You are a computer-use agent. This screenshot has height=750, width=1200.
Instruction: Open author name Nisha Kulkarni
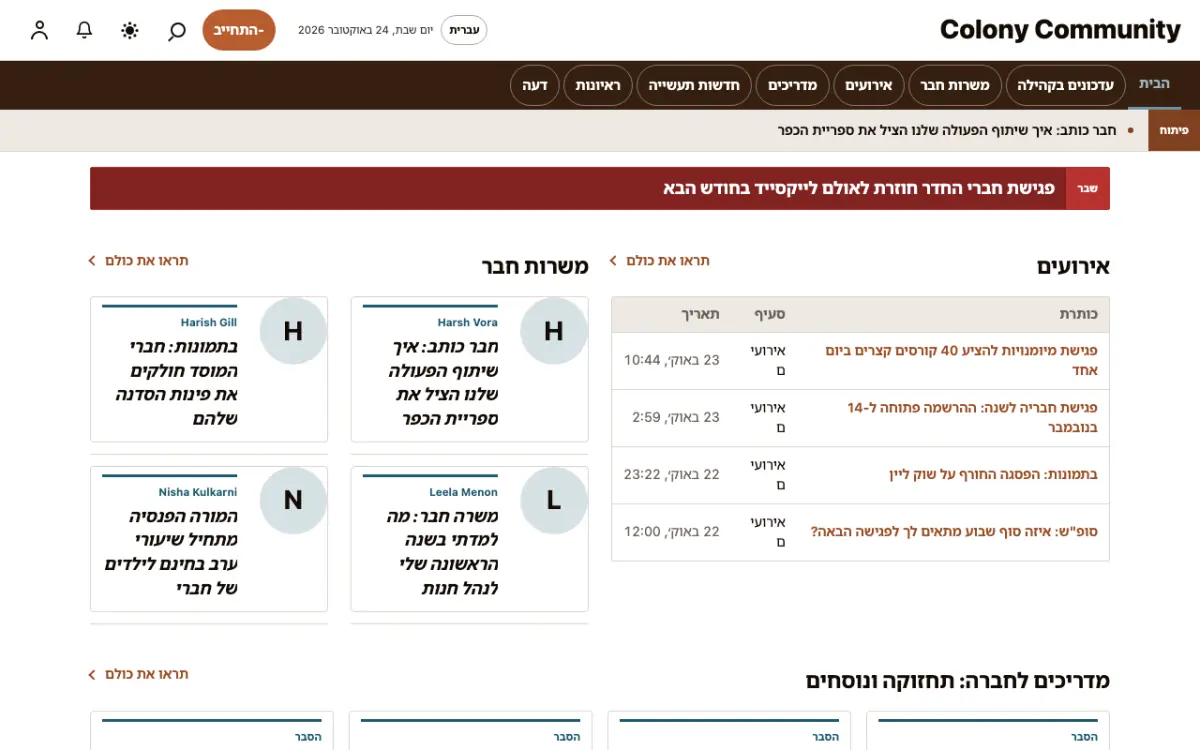(197, 492)
